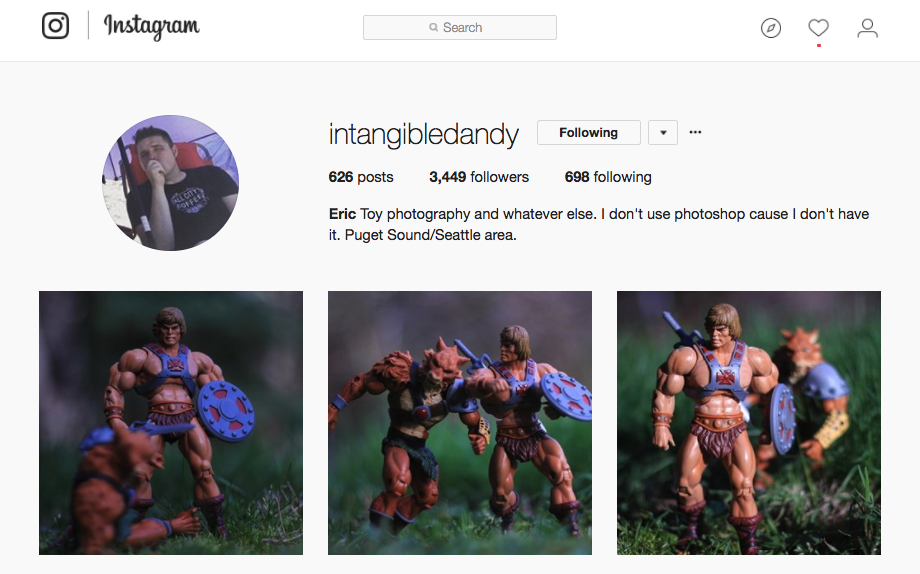Toggle the Following button to unfollow
920x574 pixels.
[588, 133]
